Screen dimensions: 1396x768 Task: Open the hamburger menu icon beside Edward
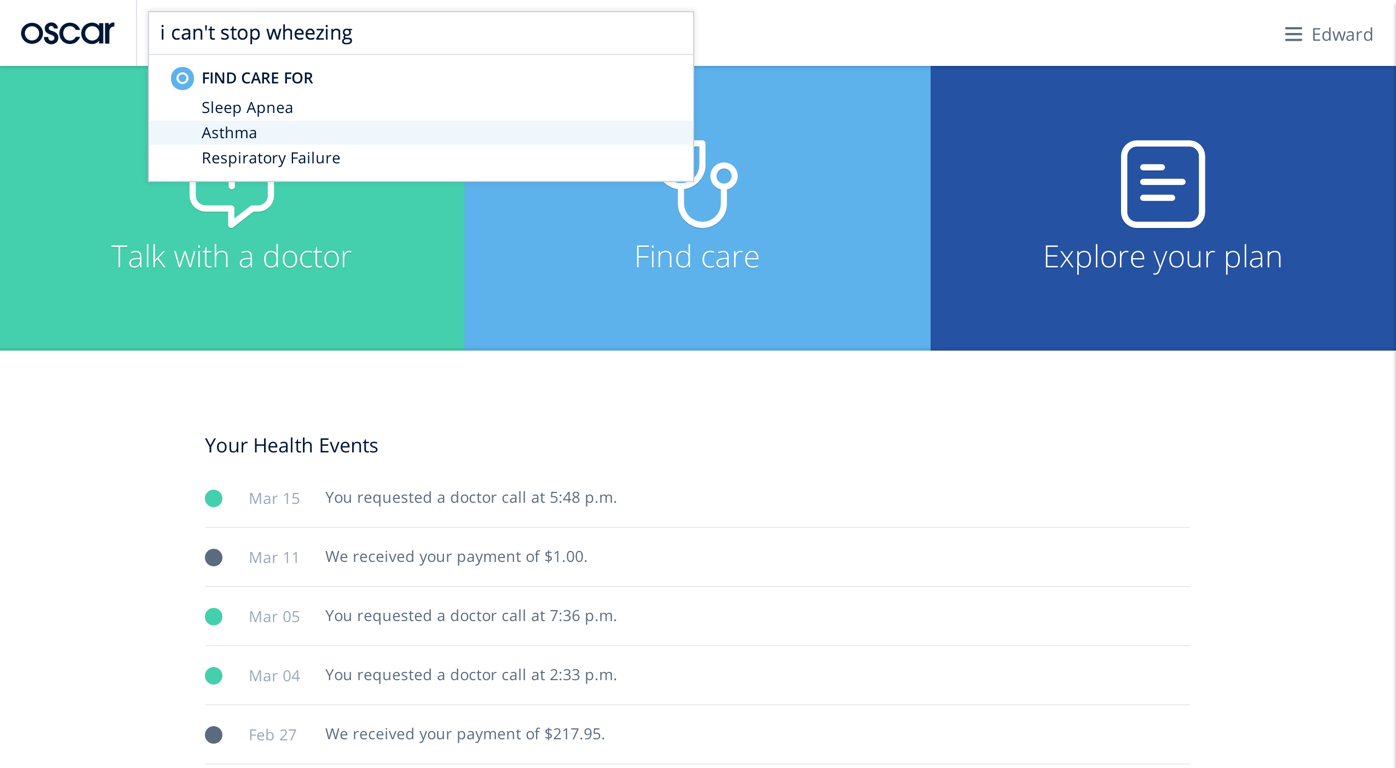coord(1293,34)
